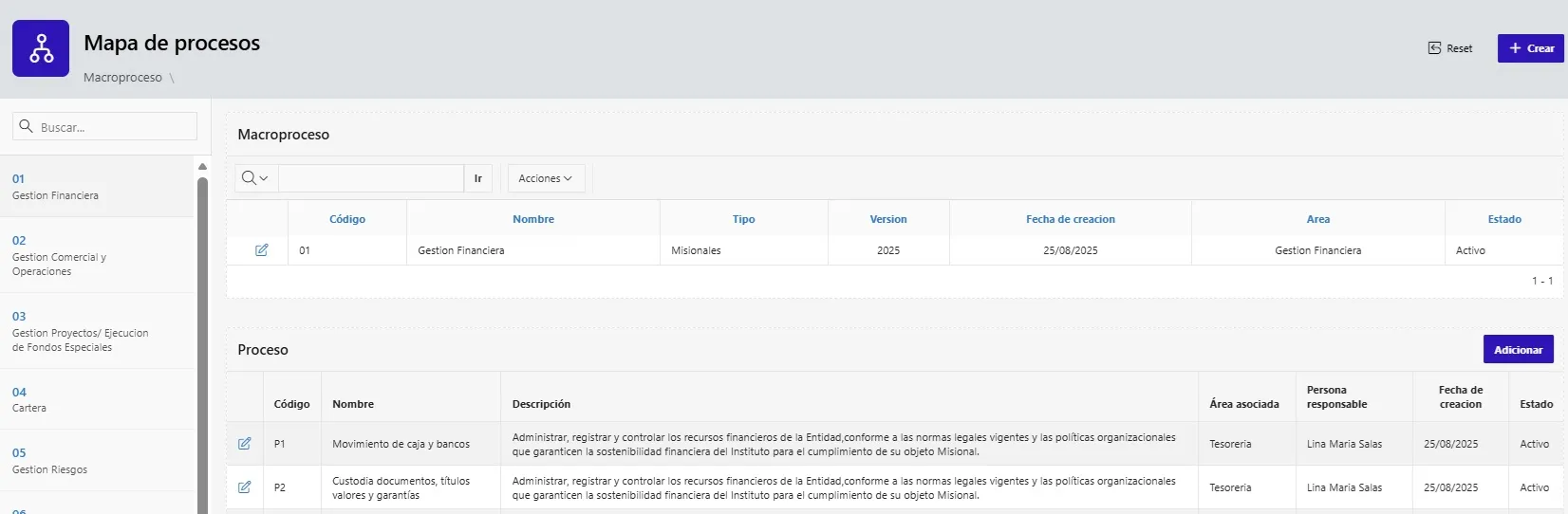Click the Nombre column header in Macroproceso
Screen dimensions: 1568x514
(x=533, y=219)
